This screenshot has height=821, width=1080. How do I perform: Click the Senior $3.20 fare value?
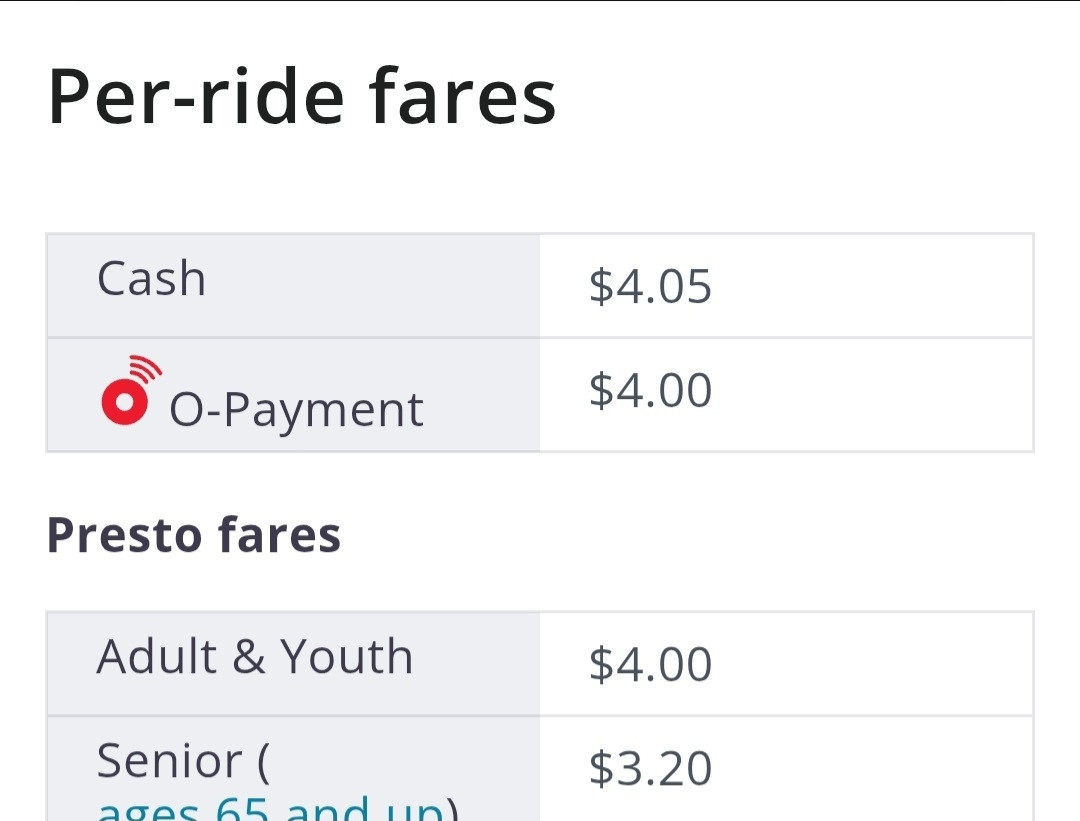coord(650,768)
